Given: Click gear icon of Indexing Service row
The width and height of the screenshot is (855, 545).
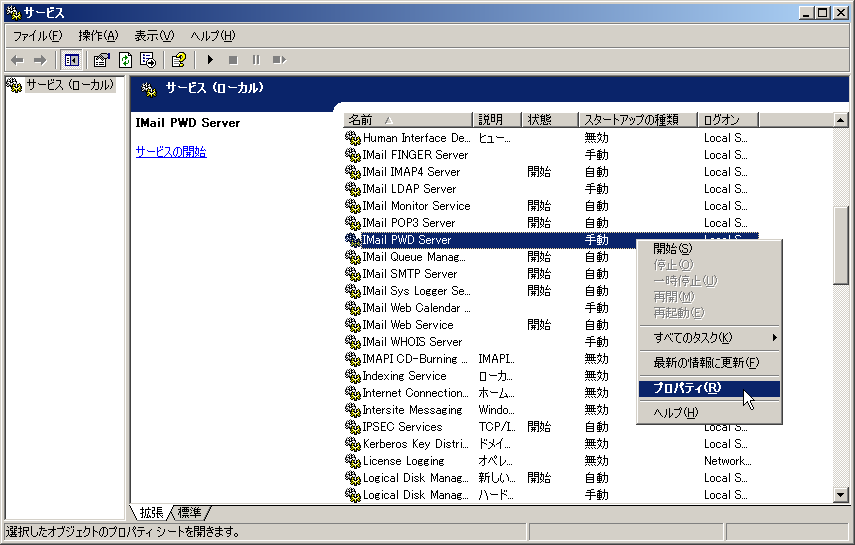Looking at the screenshot, I should (353, 376).
